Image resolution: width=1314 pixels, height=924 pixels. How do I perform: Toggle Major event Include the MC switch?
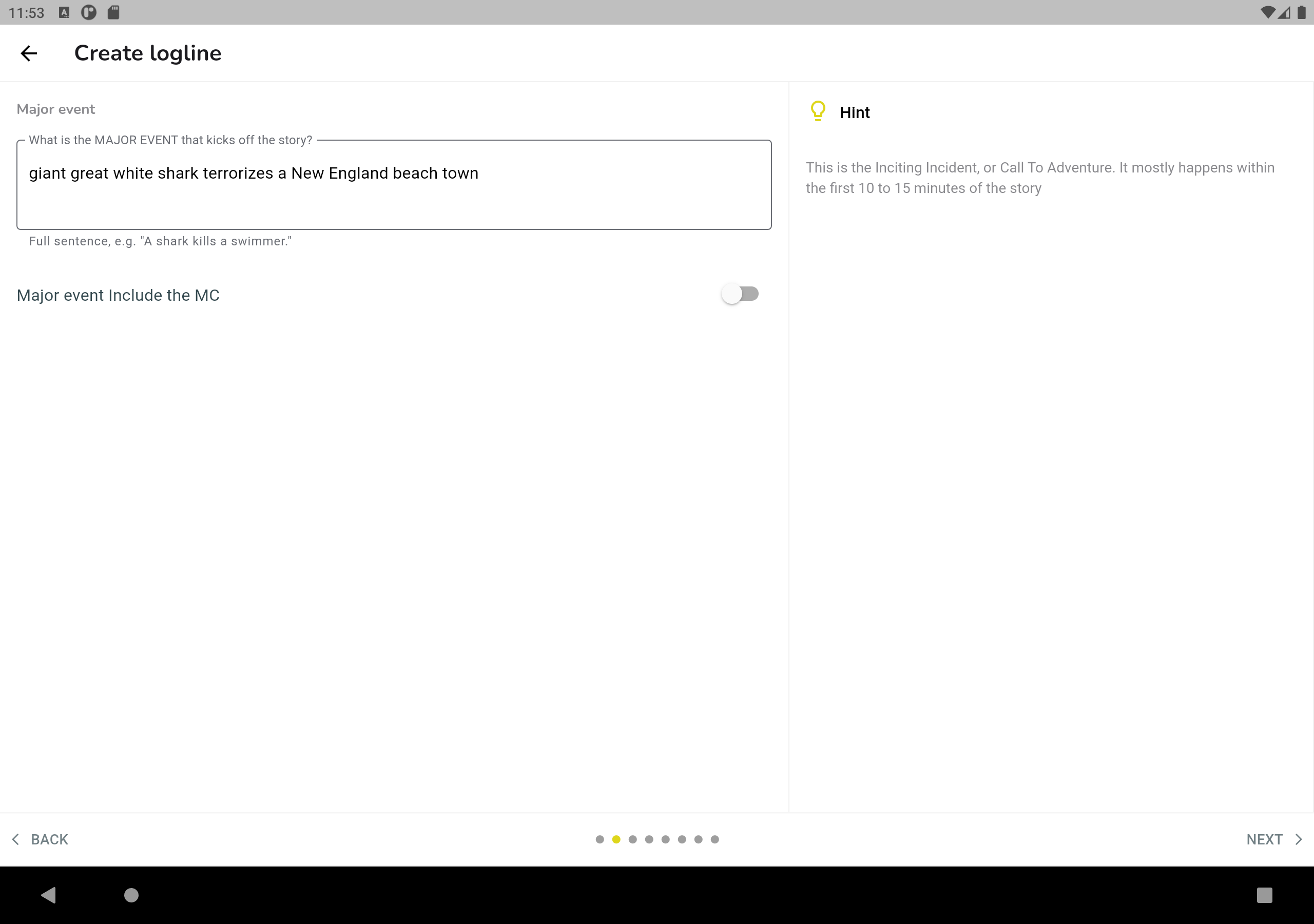(740, 294)
